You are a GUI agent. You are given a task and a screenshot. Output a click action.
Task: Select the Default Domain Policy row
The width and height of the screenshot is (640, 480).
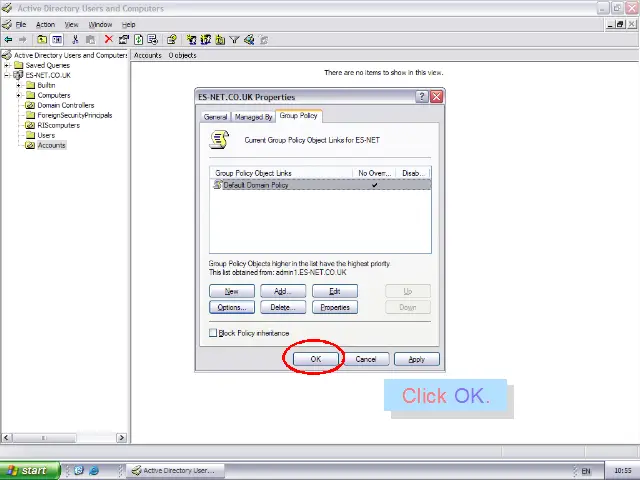click(x=320, y=185)
